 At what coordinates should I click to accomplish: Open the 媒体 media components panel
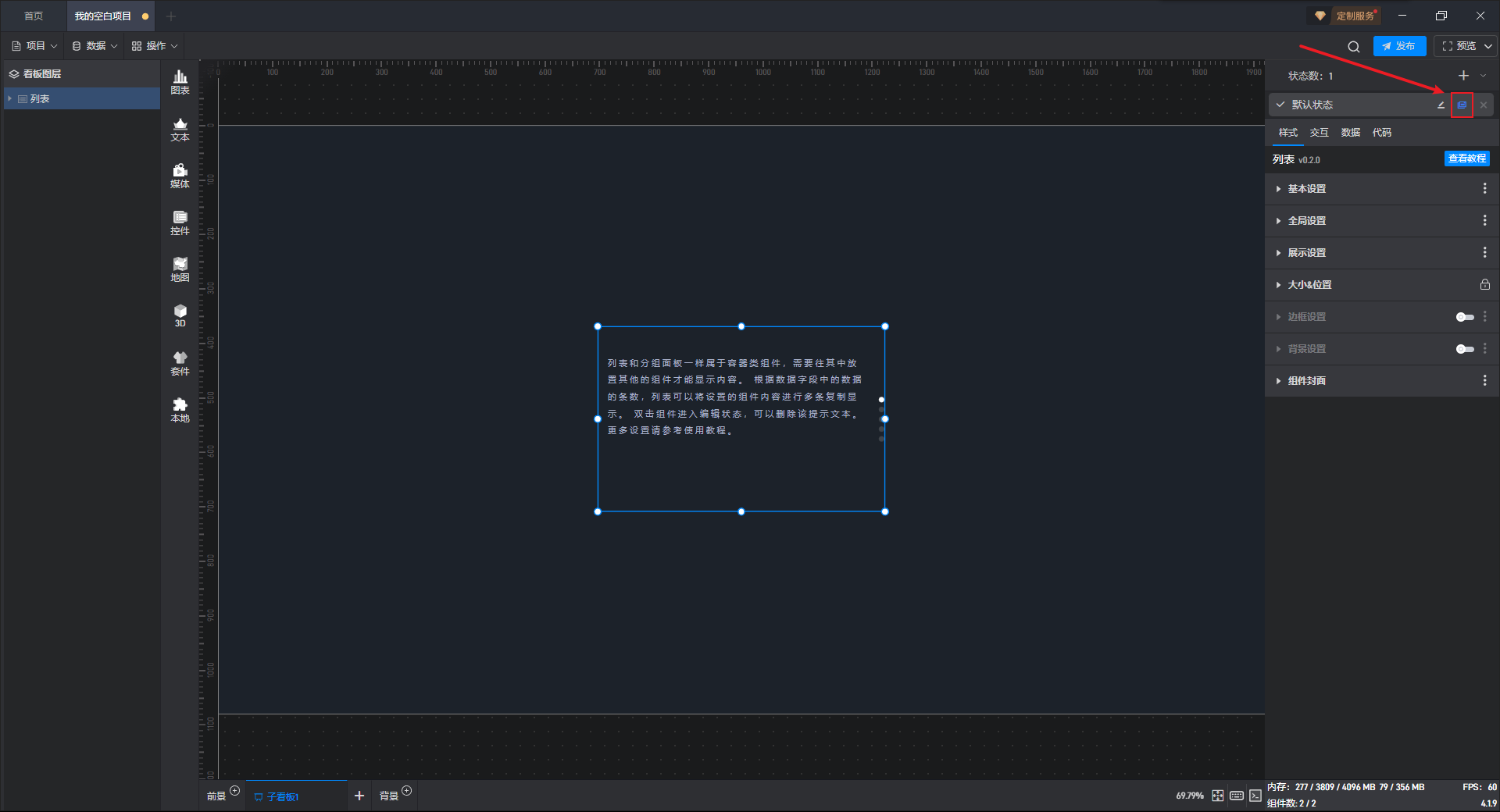(180, 176)
